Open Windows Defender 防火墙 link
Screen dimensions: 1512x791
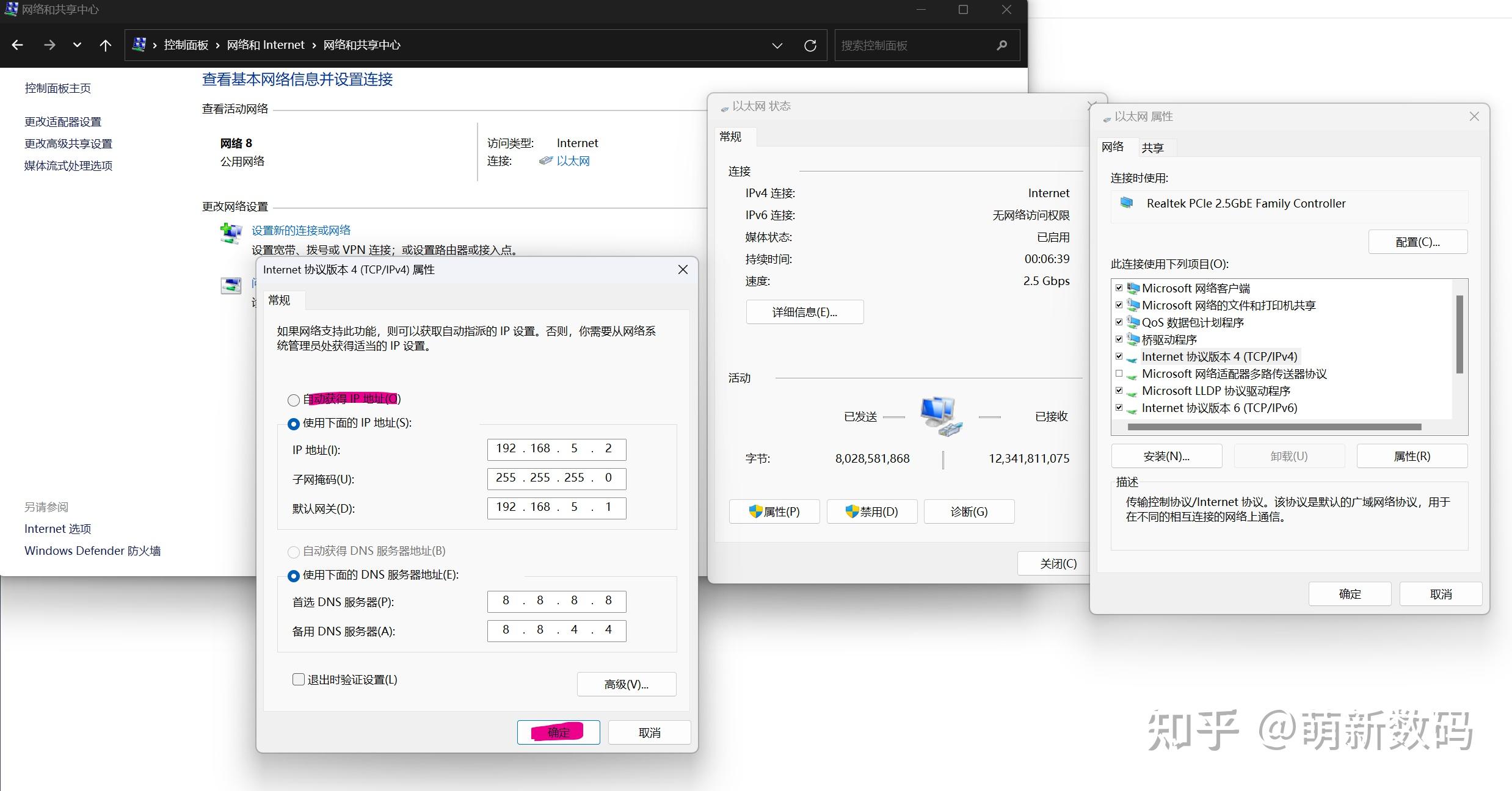point(92,550)
